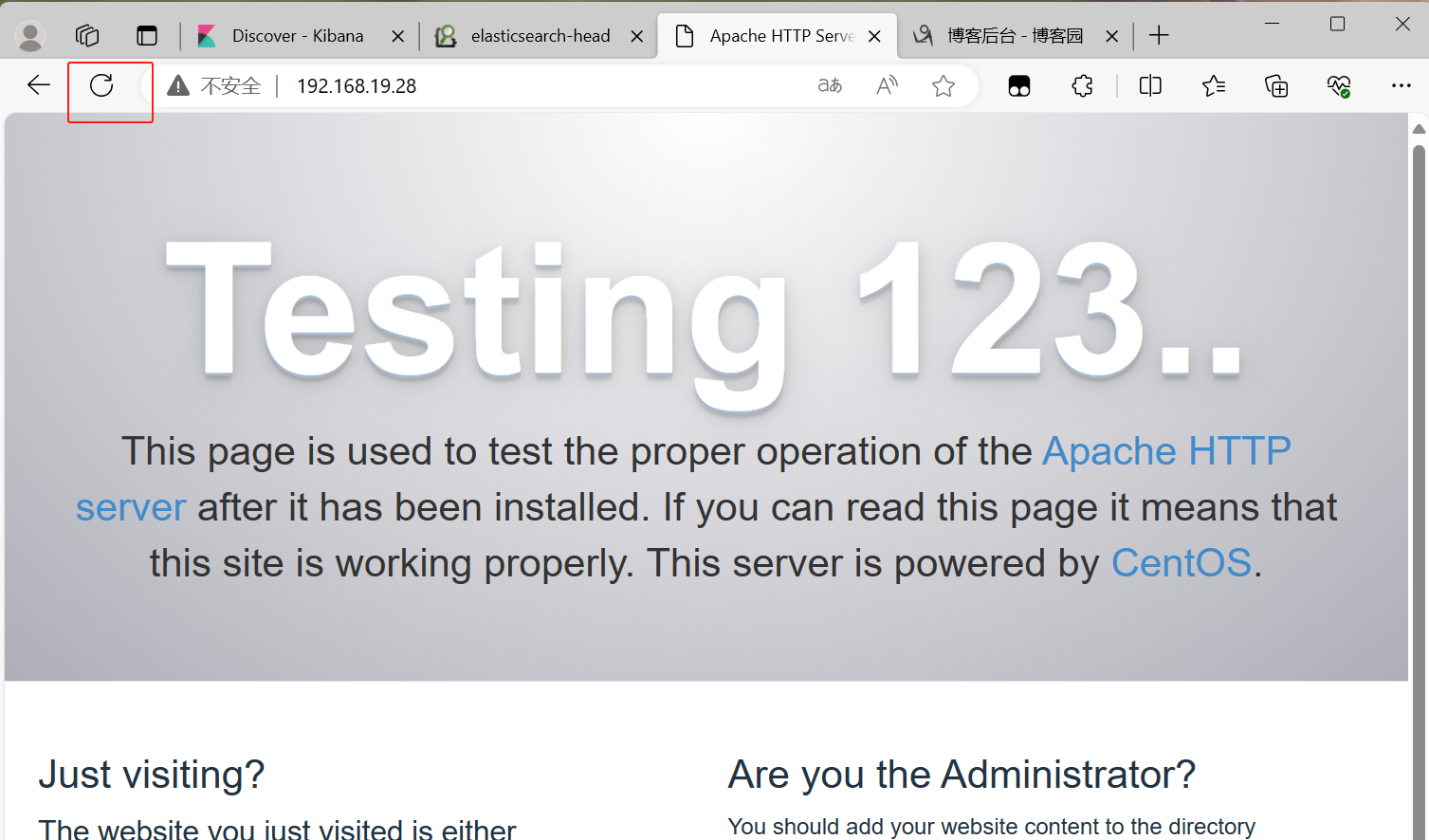Open the Workspaces icon
This screenshot has height=840, width=1429.
pyautogui.click(x=87, y=36)
